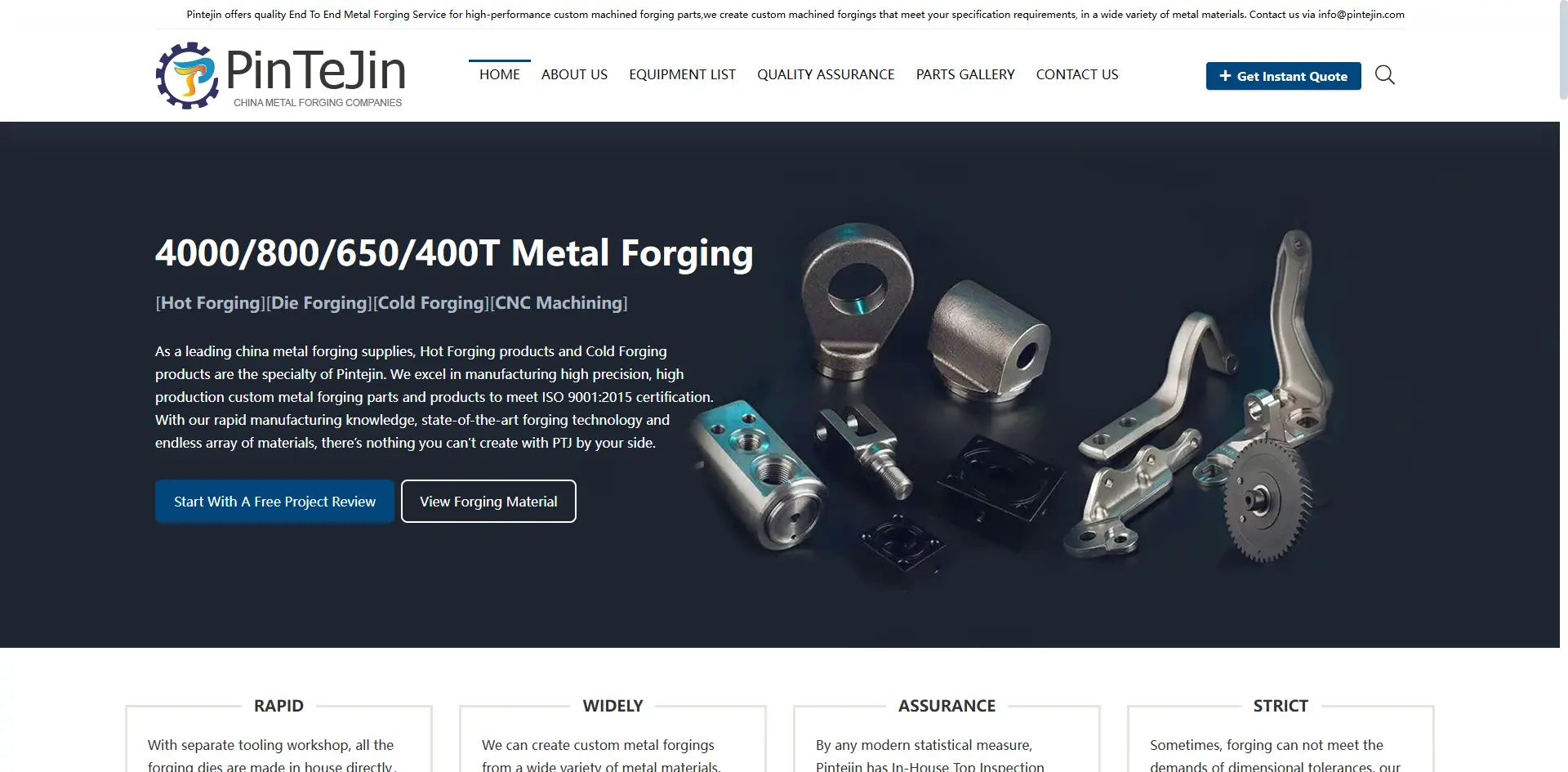
Task: Go to EQUIPMENT LIST
Action: [x=682, y=74]
